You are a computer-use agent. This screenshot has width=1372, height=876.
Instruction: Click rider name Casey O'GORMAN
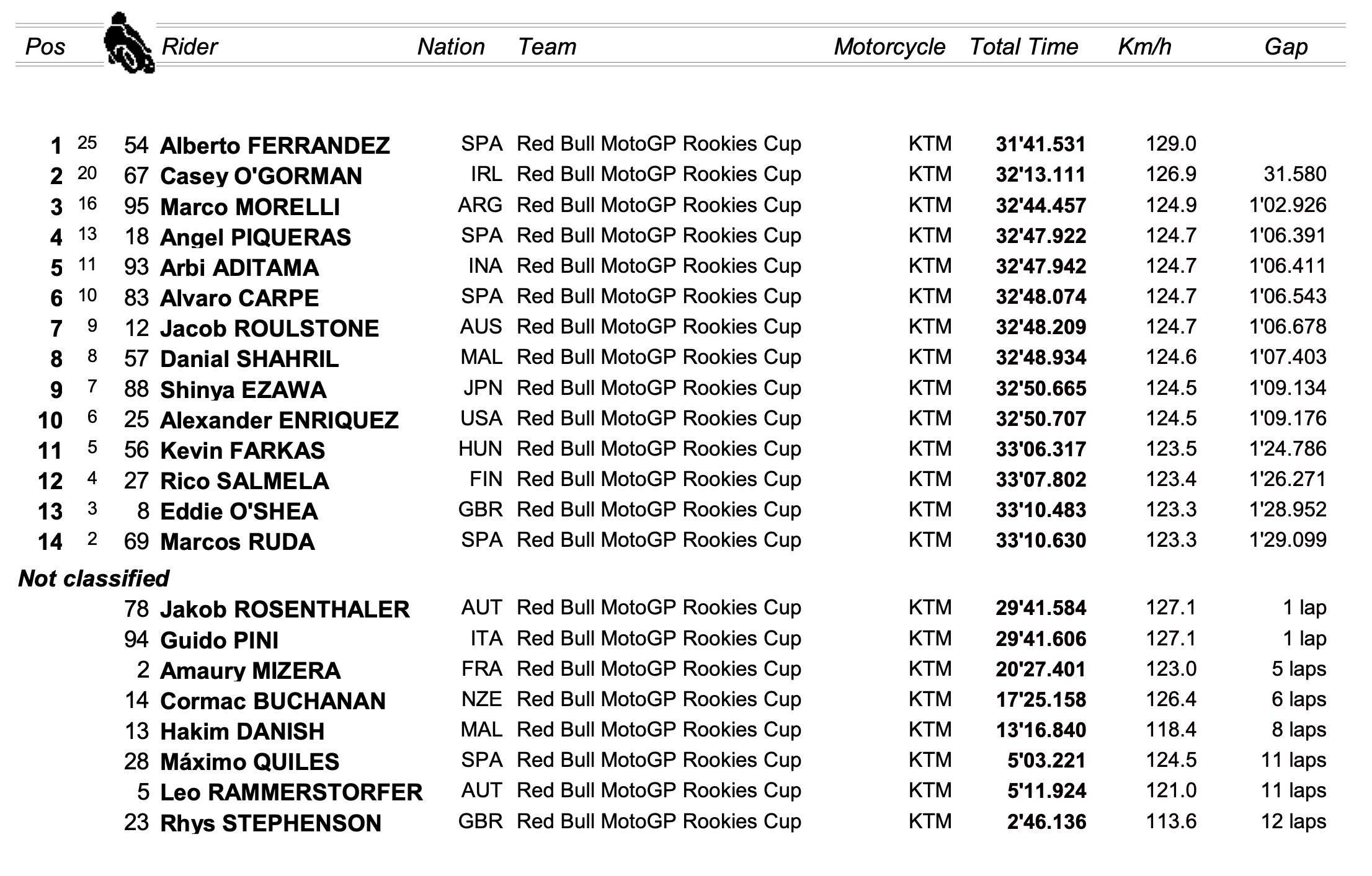(261, 176)
